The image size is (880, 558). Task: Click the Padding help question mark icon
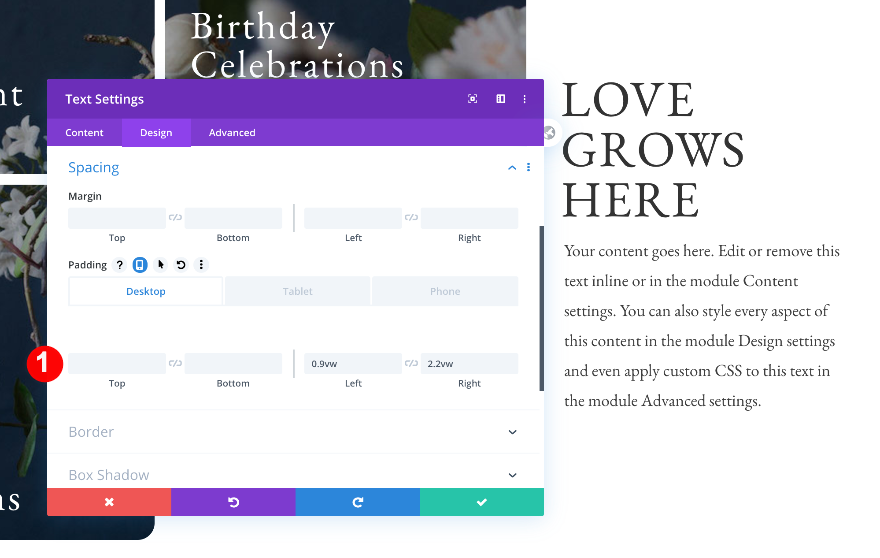click(x=120, y=264)
